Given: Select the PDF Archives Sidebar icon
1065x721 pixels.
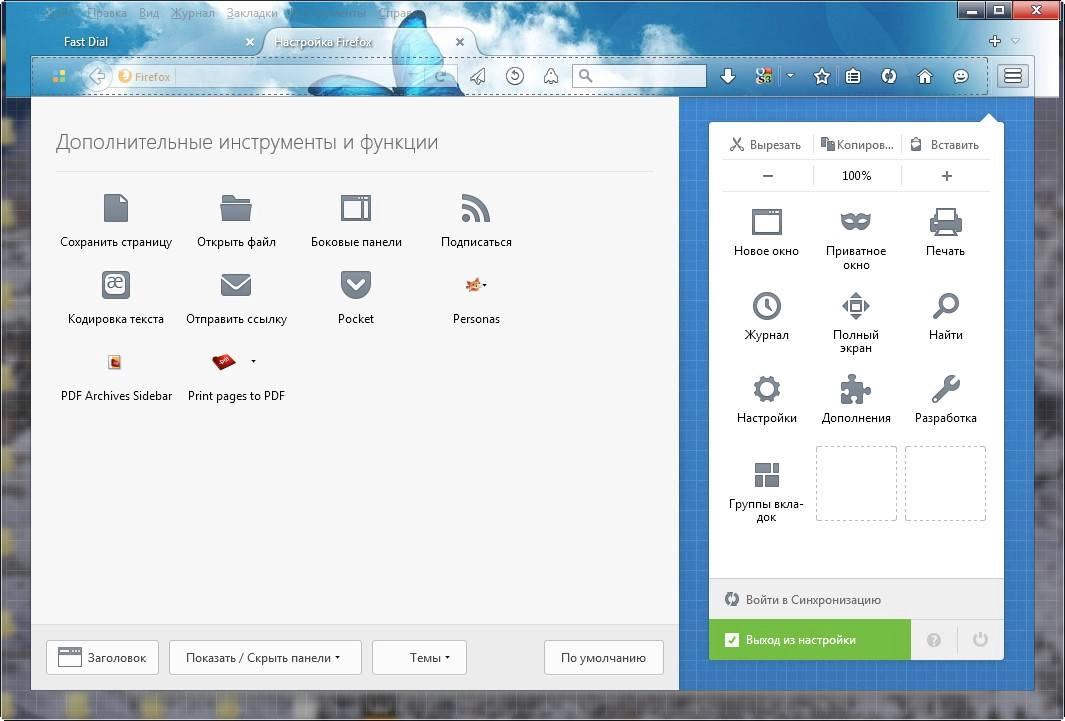Looking at the screenshot, I should [x=115, y=362].
